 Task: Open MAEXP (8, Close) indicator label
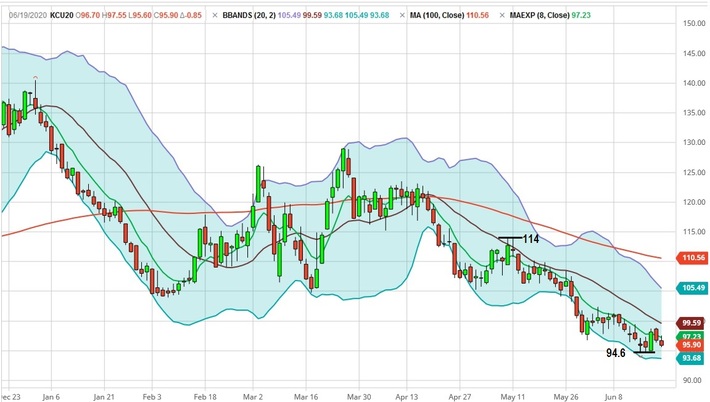539,15
